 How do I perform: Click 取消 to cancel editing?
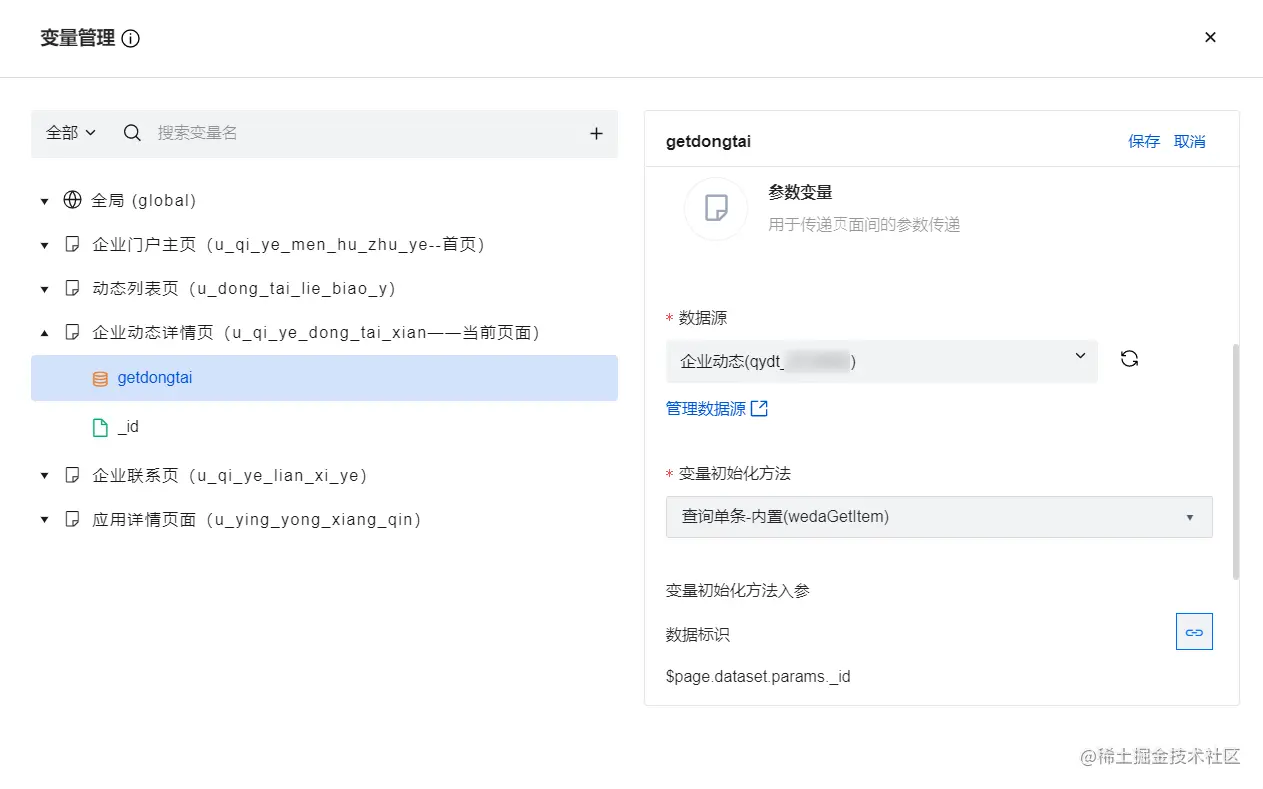tap(1189, 142)
